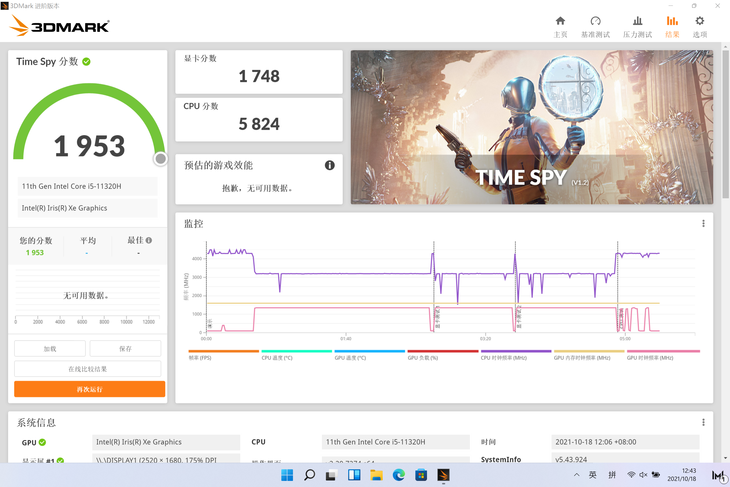
Task: Click Wi-Fi icon in system tray
Action: (x=631, y=475)
